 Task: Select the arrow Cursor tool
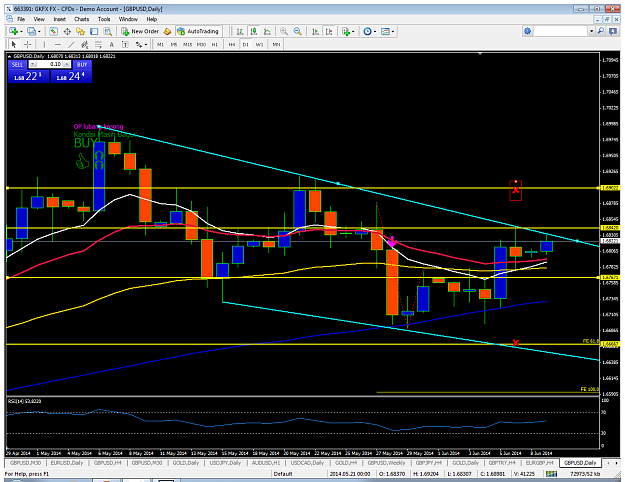(x=14, y=45)
